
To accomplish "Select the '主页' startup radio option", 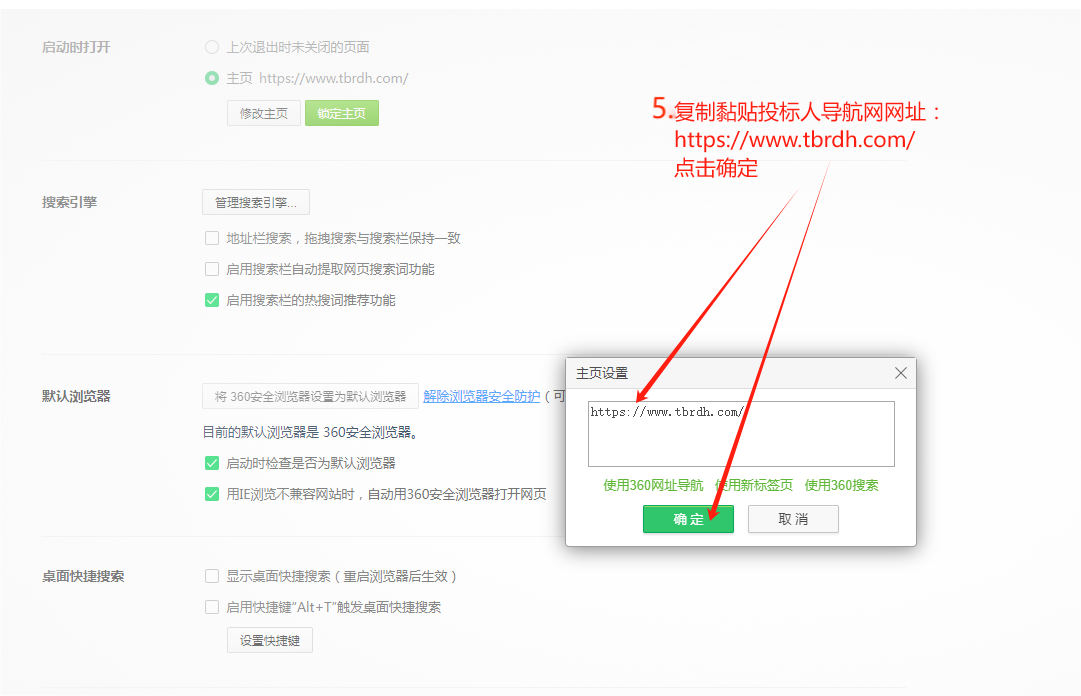I will coord(212,78).
